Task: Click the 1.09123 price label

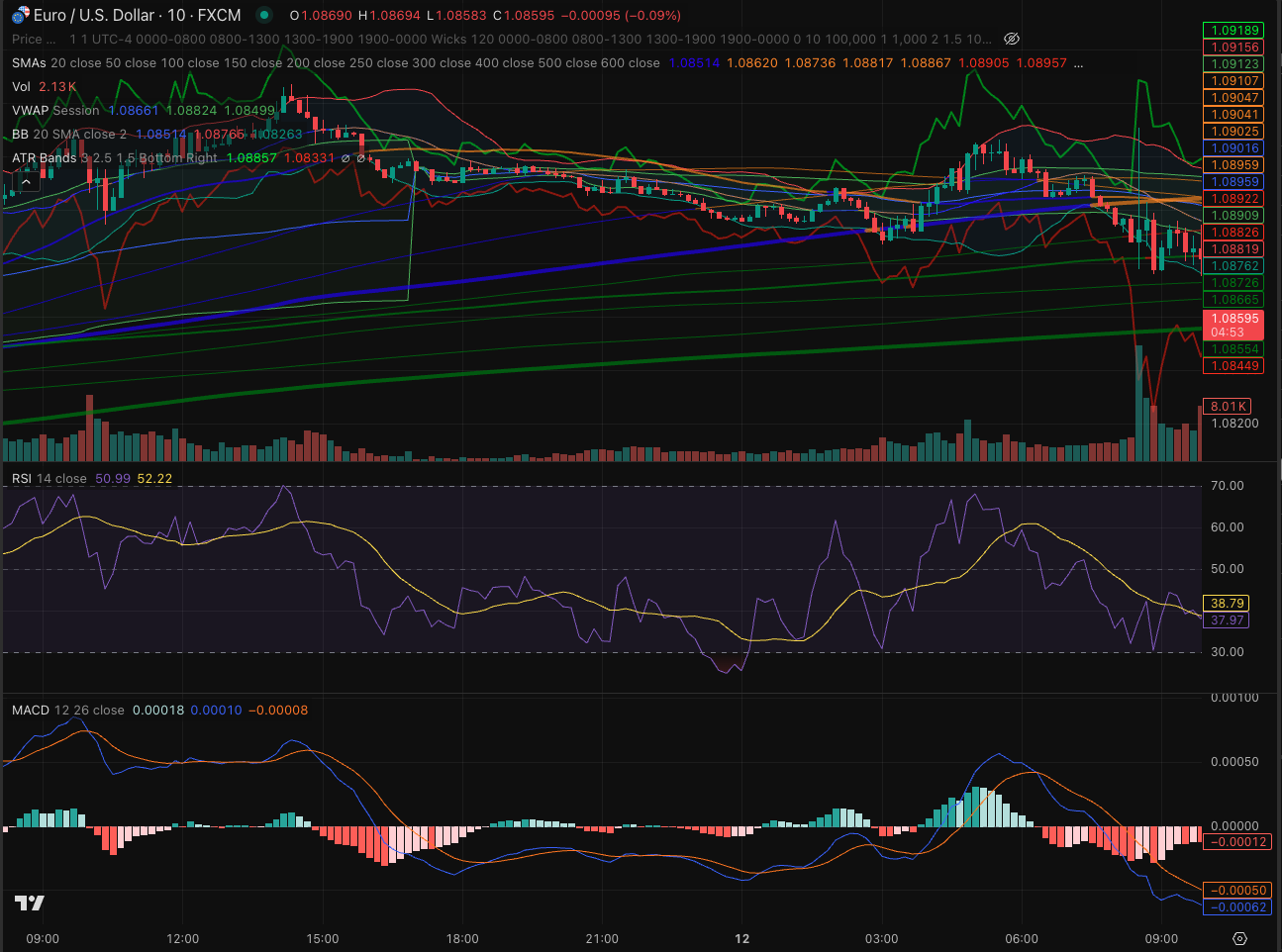Action: (1233, 63)
